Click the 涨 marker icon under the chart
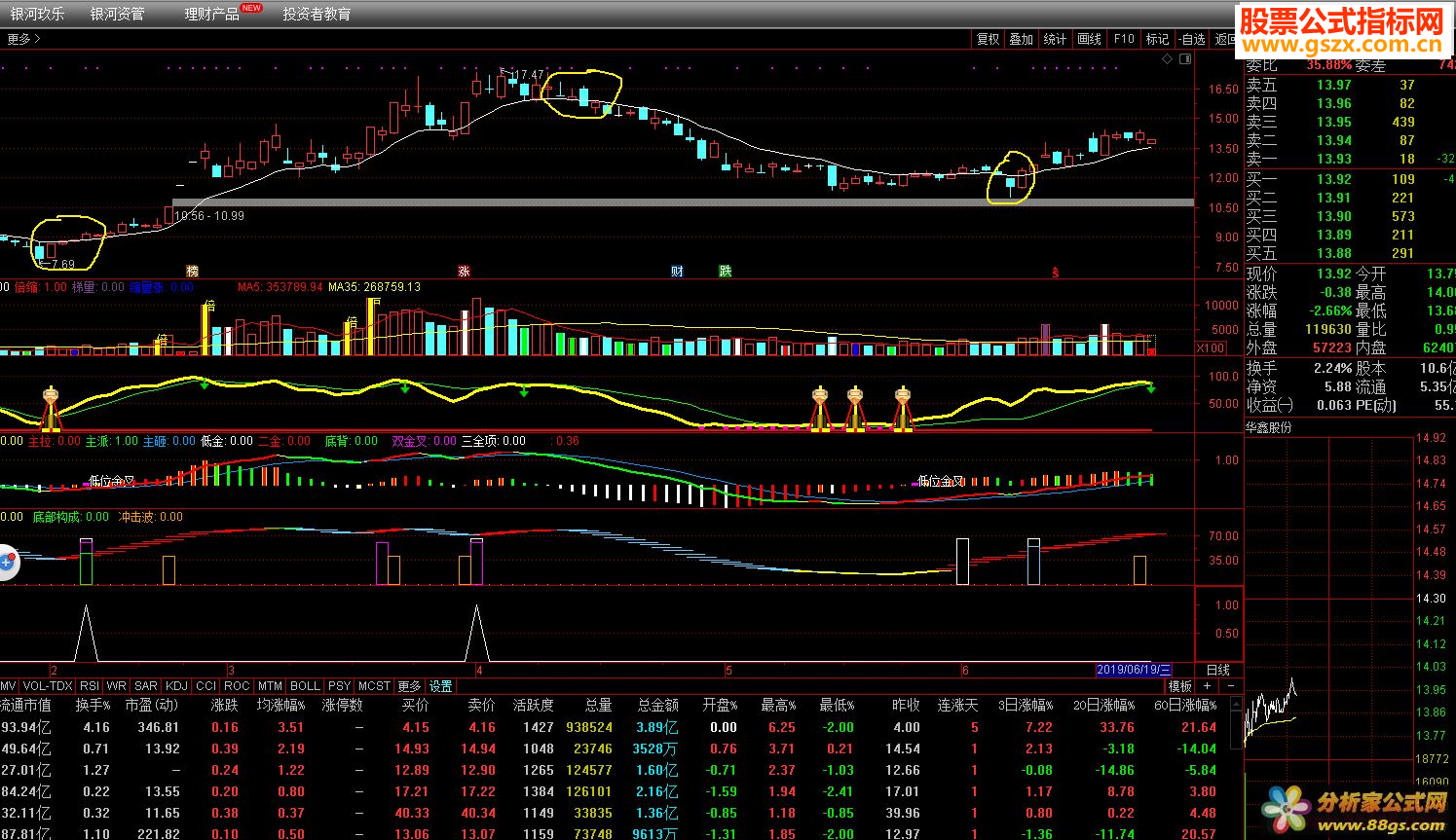This screenshot has width=1456, height=840. click(464, 271)
